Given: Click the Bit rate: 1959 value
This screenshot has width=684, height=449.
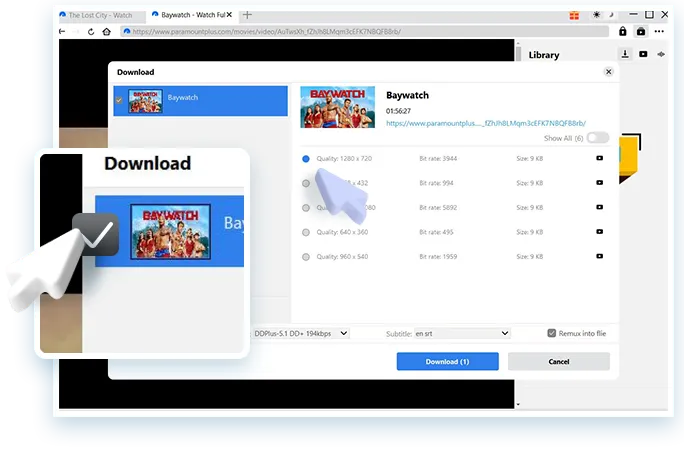Looking at the screenshot, I should [438, 257].
